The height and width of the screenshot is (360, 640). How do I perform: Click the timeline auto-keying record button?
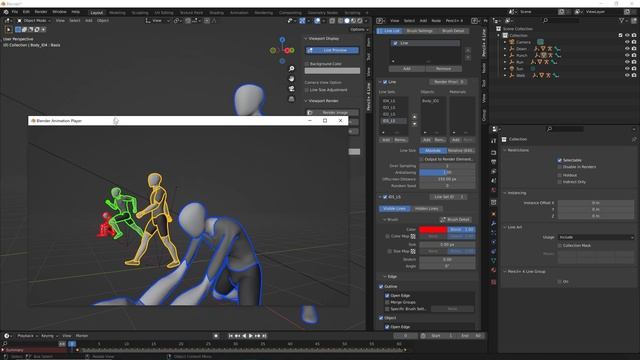click(x=216, y=336)
